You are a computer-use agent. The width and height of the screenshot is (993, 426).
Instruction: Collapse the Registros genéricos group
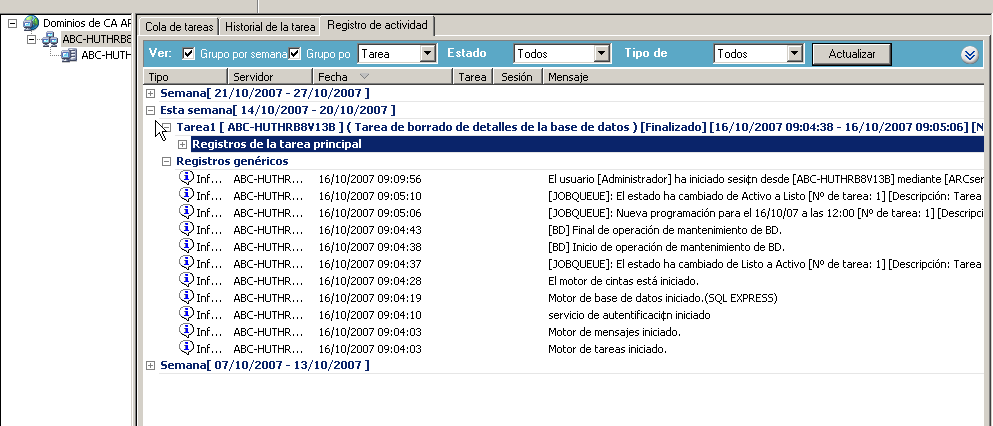167,161
